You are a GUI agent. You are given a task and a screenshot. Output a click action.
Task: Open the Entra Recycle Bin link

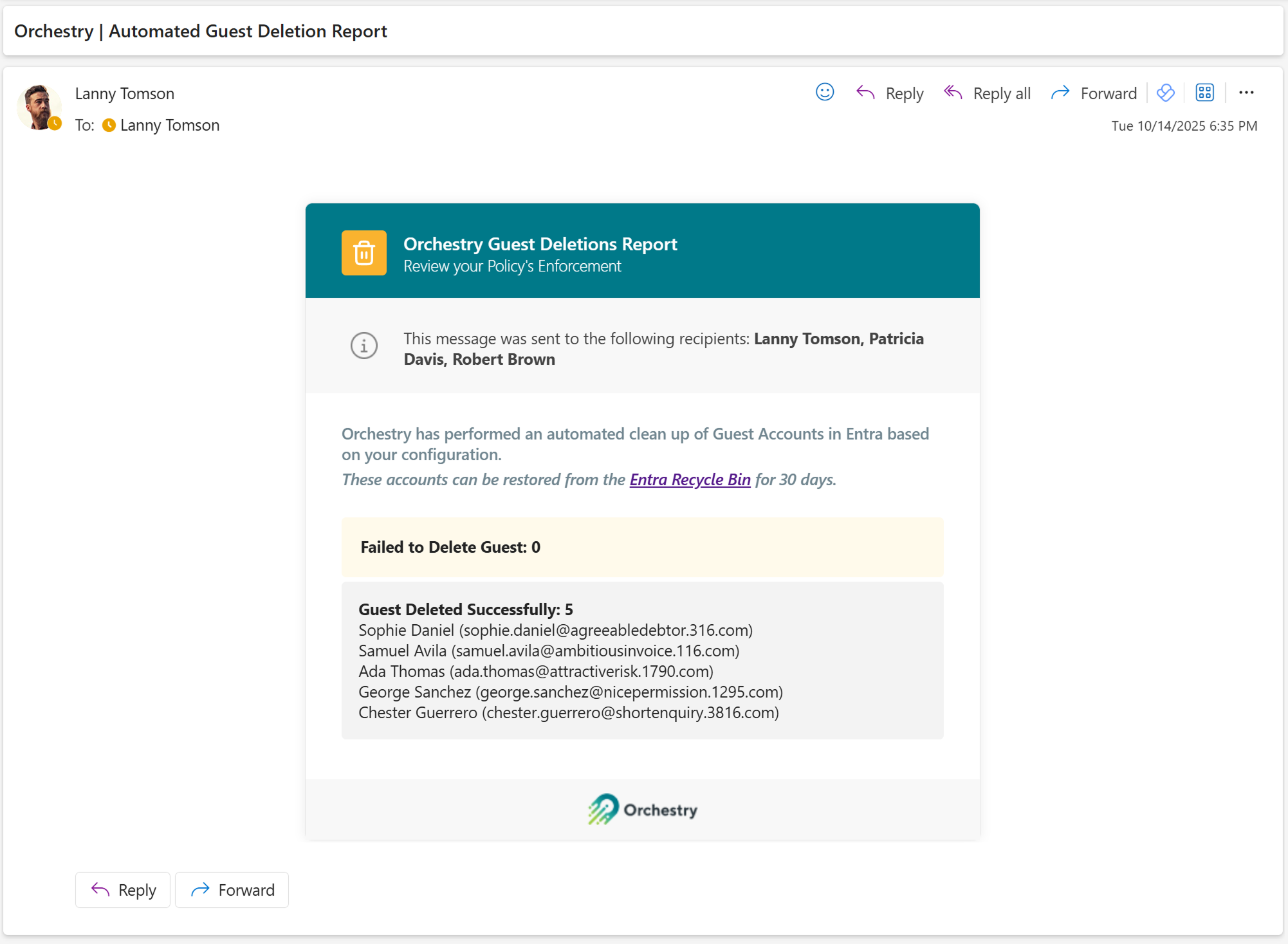click(x=690, y=479)
